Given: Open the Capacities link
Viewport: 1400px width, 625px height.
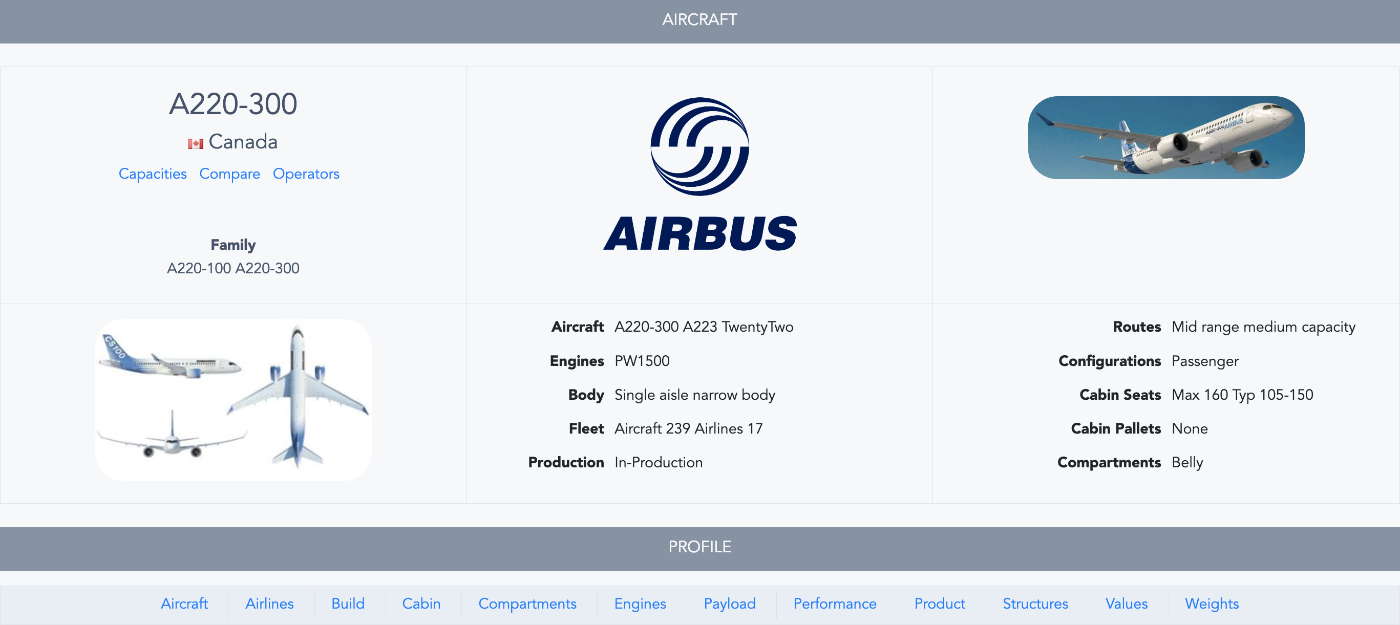Looking at the screenshot, I should (152, 174).
